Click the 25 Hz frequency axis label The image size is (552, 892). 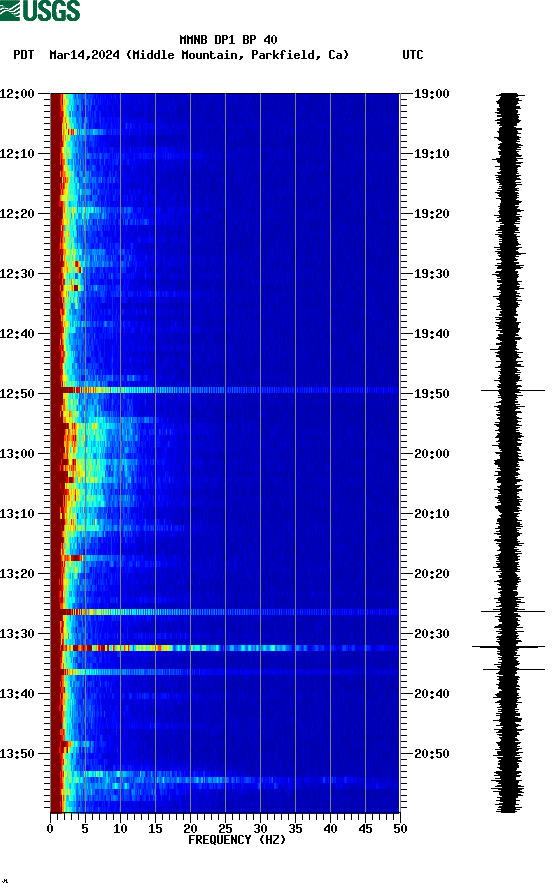225,829
